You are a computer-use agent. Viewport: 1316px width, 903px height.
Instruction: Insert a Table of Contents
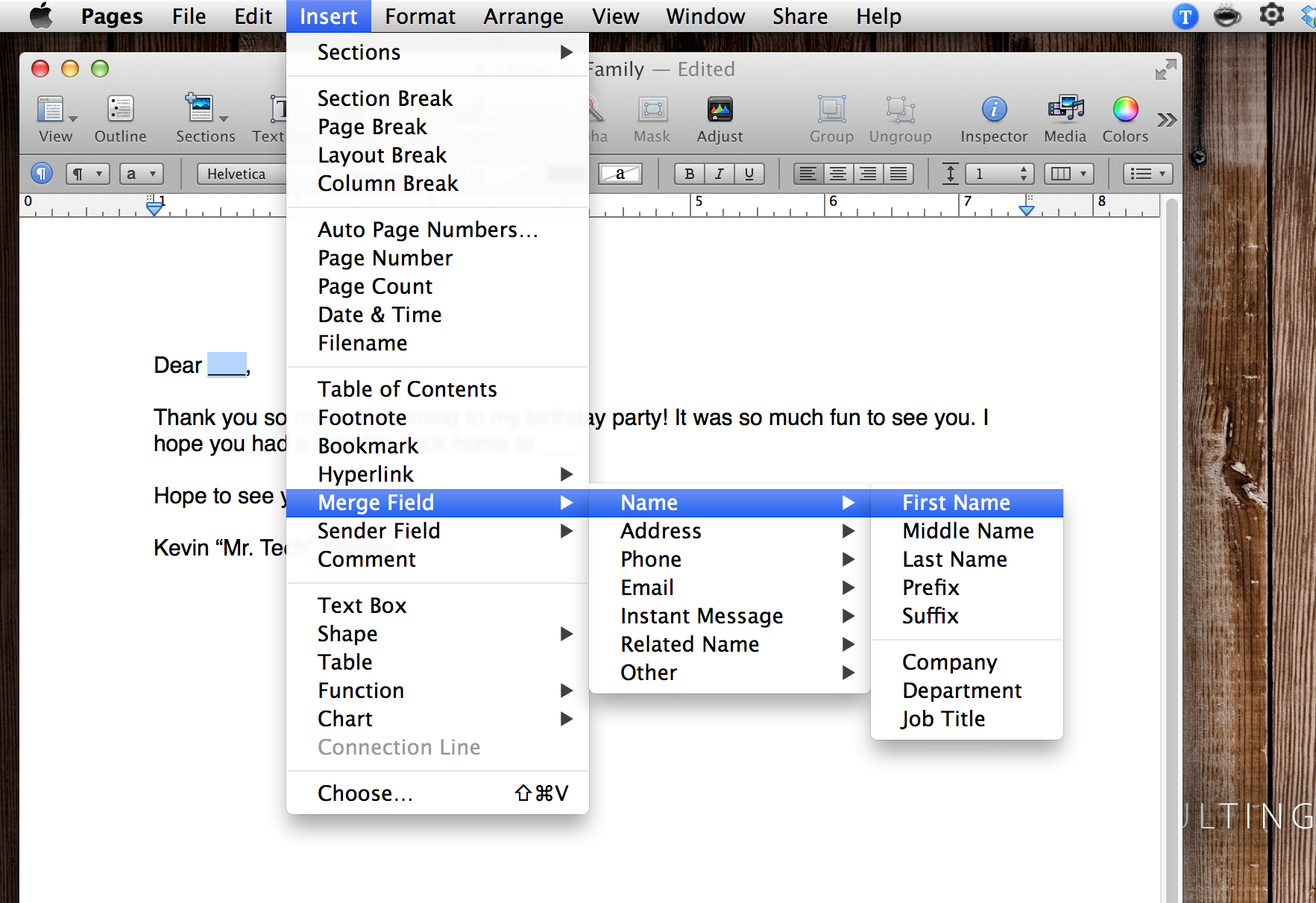[438, 389]
